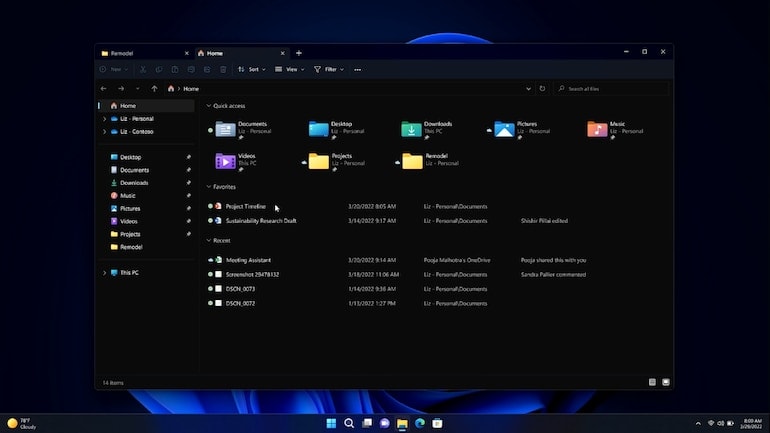The image size is (770, 433).
Task: Open Microsoft Store from taskbar
Action: [438, 423]
